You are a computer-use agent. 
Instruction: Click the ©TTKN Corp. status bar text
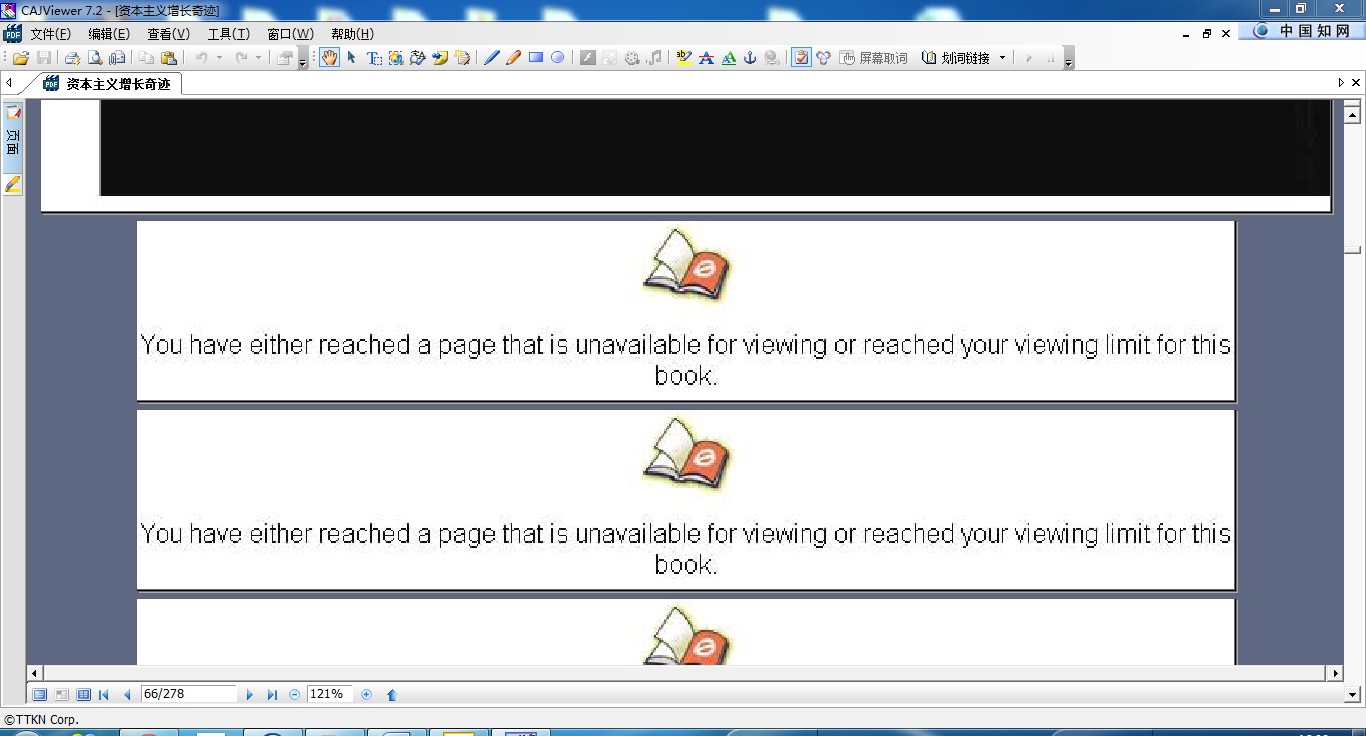(42, 719)
